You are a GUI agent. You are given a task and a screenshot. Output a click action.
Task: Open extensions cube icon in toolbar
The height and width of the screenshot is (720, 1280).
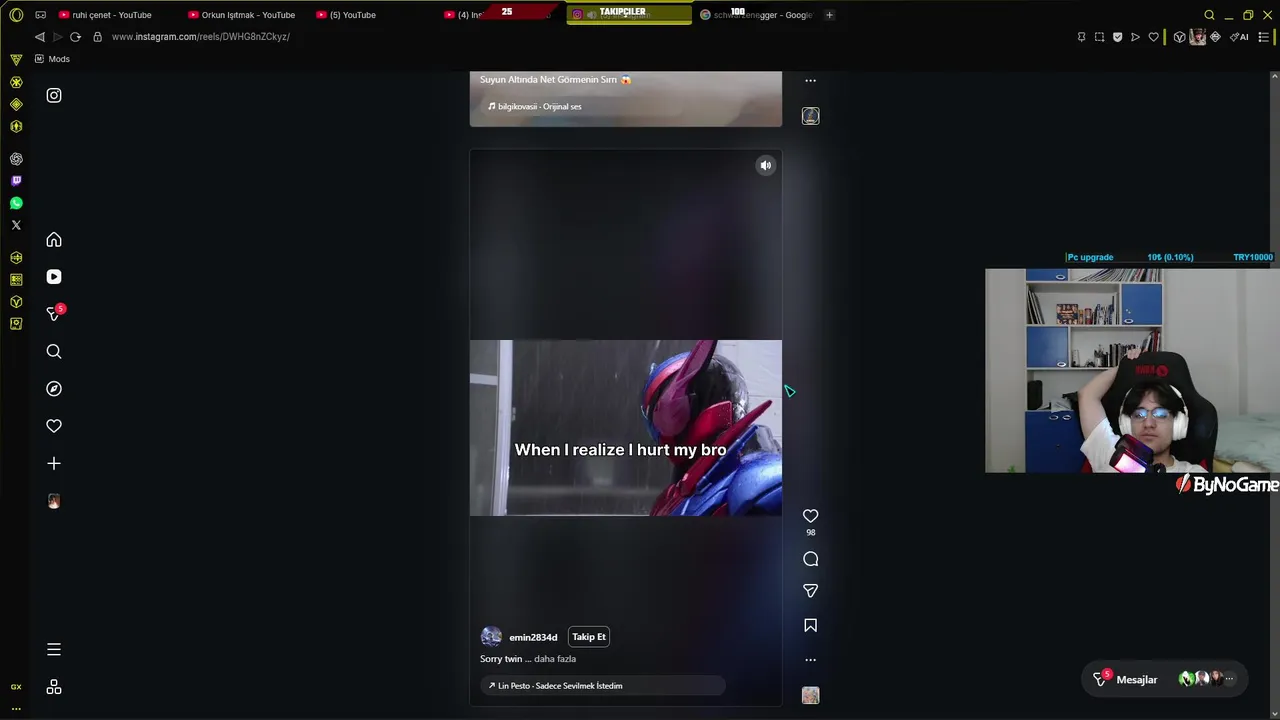click(x=1179, y=37)
